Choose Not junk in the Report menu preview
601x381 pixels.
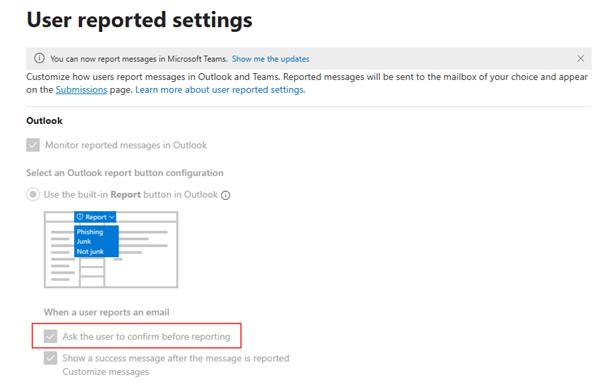pos(90,251)
